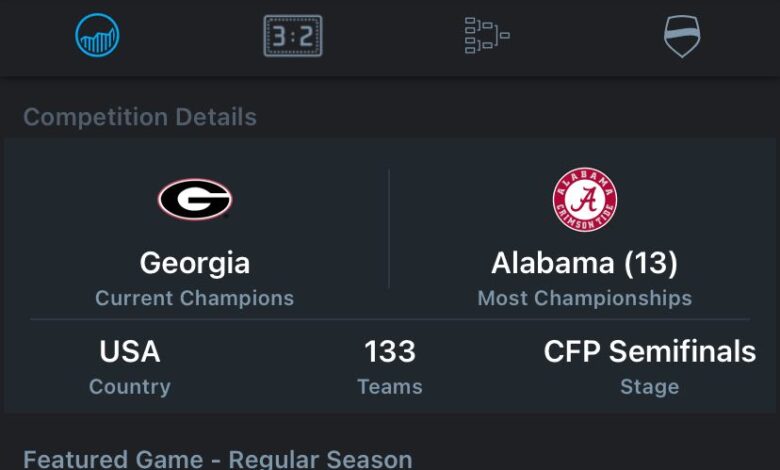This screenshot has width=780, height=470.
Task: Tap the 133 teams count
Action: [390, 351]
